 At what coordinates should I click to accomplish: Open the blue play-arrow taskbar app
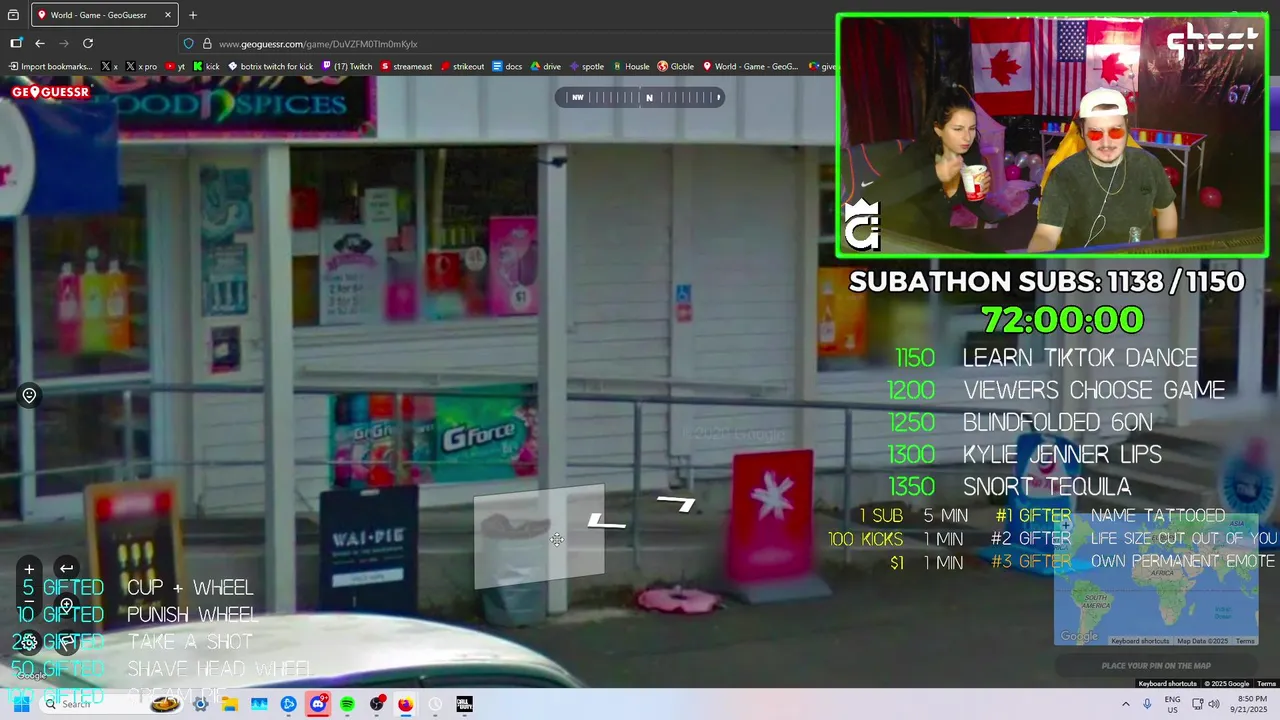tap(289, 704)
